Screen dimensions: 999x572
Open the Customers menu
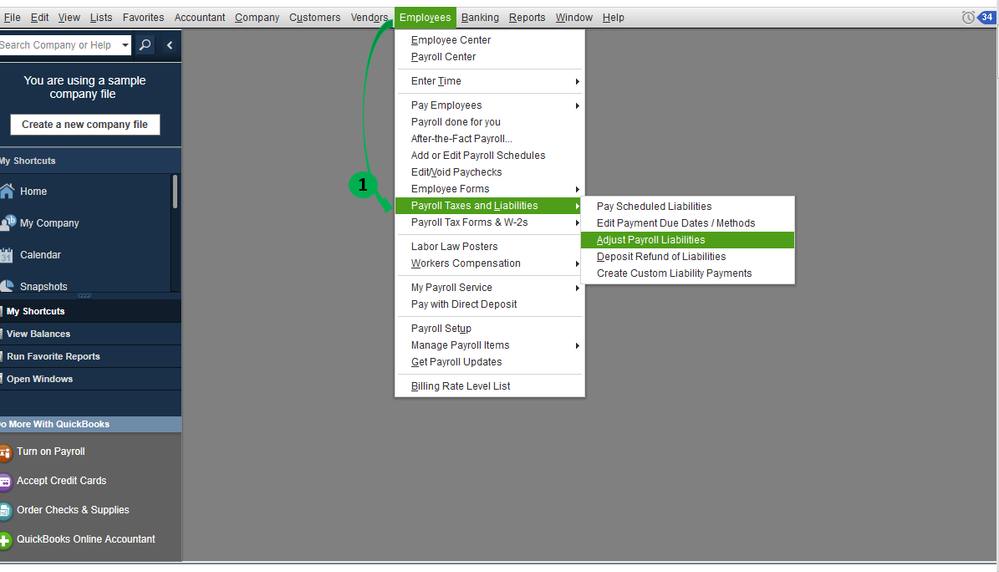point(315,18)
